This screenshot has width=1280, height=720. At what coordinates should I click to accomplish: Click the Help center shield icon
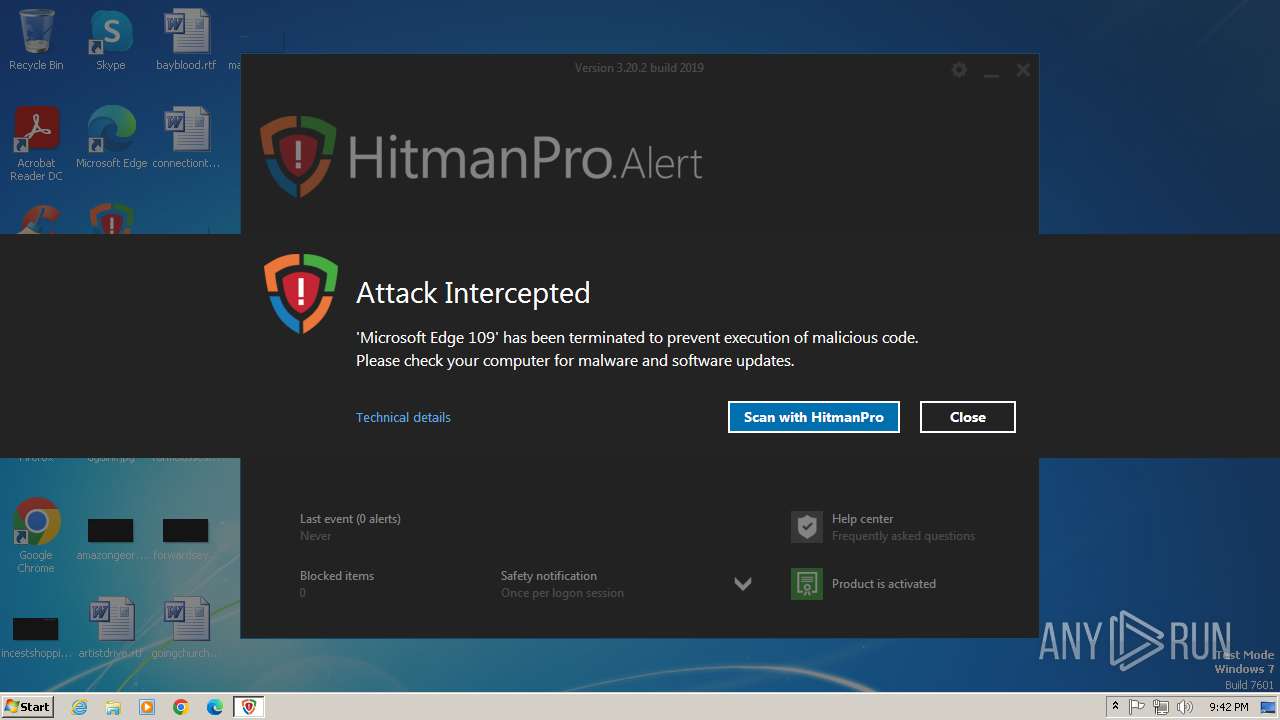pyautogui.click(x=807, y=527)
